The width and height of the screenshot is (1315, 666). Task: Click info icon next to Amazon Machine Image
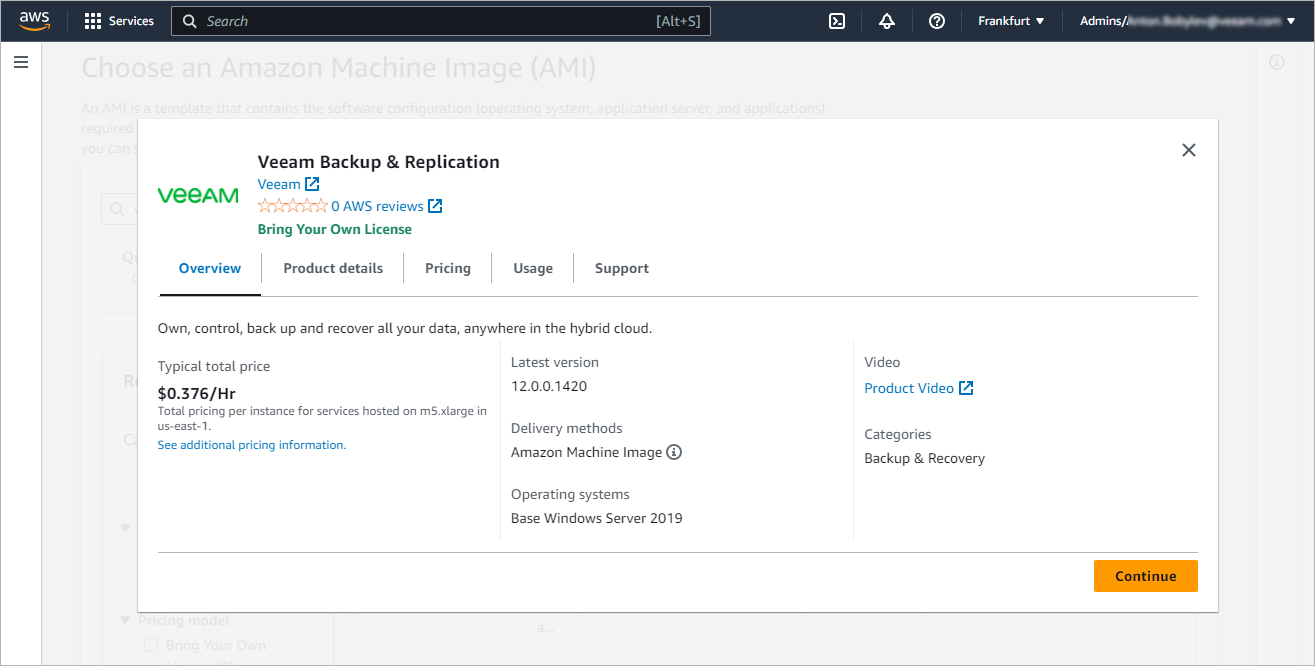click(674, 452)
